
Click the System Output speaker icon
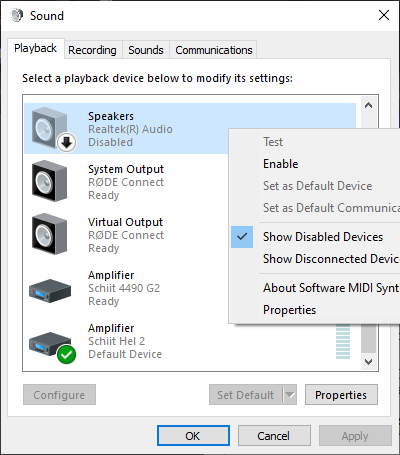(x=49, y=181)
